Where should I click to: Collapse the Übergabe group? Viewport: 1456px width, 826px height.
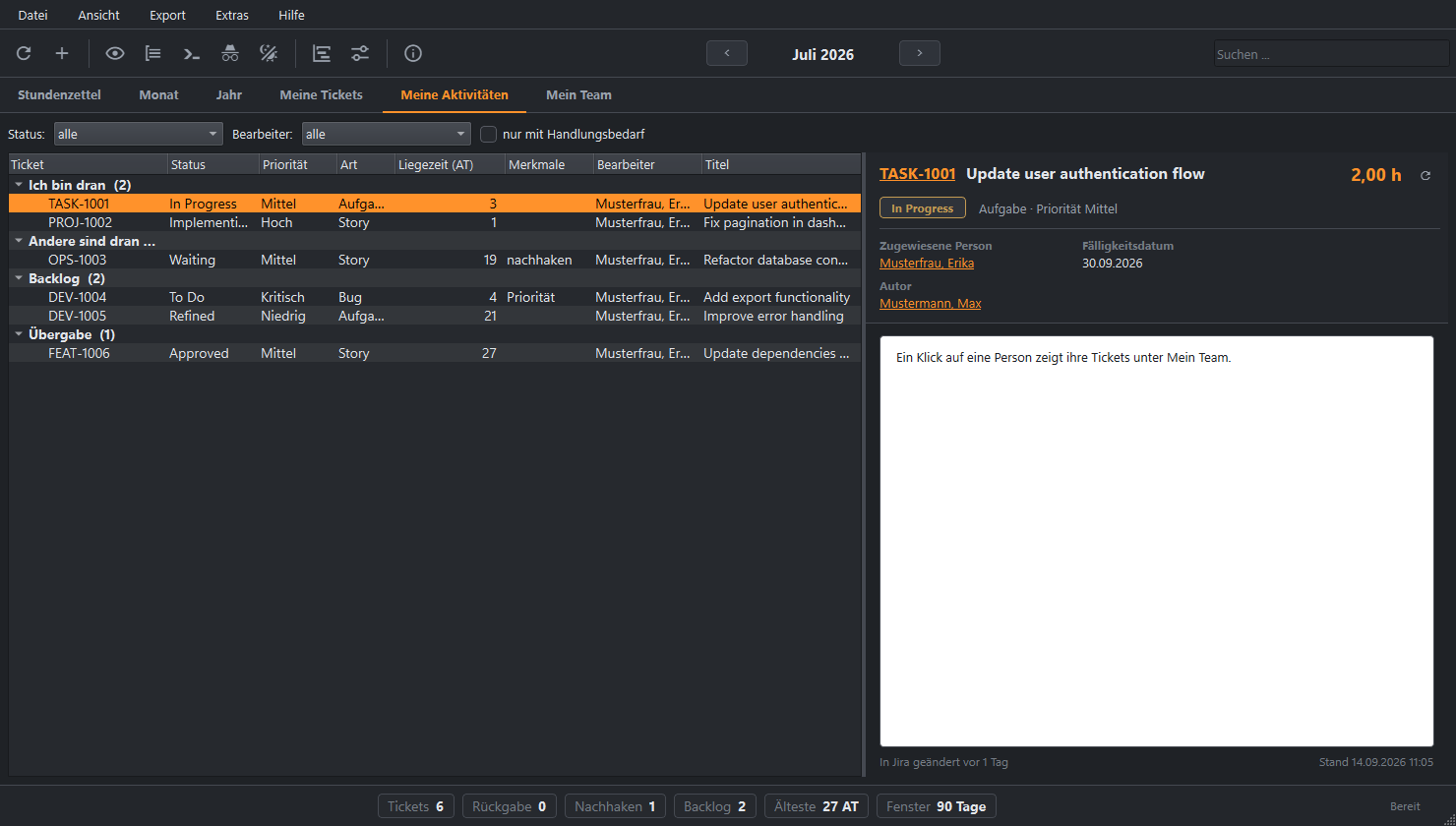coord(19,334)
